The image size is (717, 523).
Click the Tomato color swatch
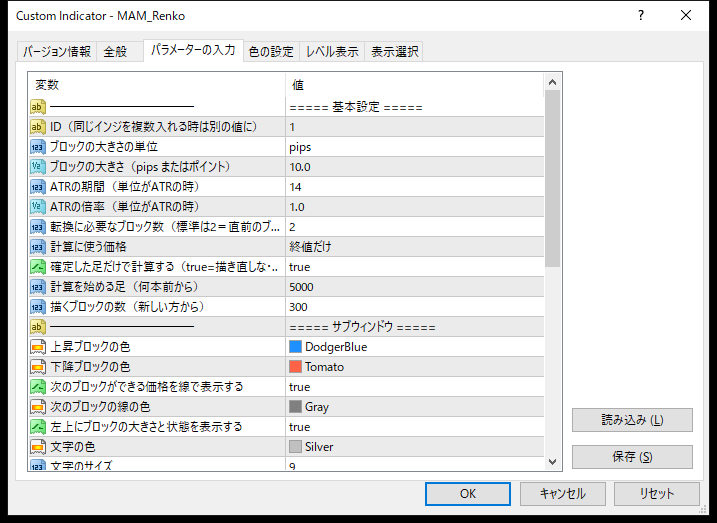tap(295, 367)
